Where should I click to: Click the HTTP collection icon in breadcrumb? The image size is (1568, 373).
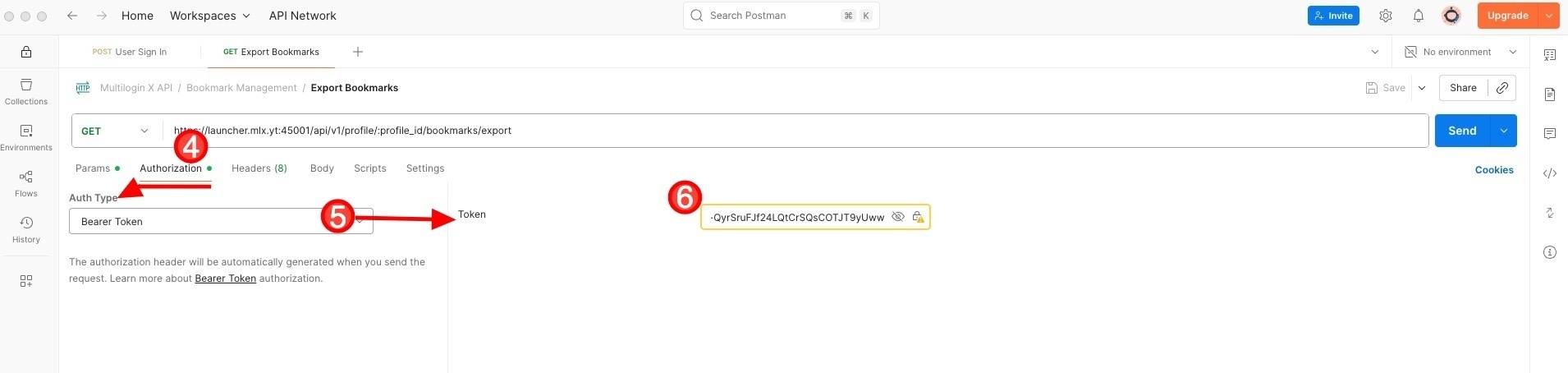click(x=83, y=88)
